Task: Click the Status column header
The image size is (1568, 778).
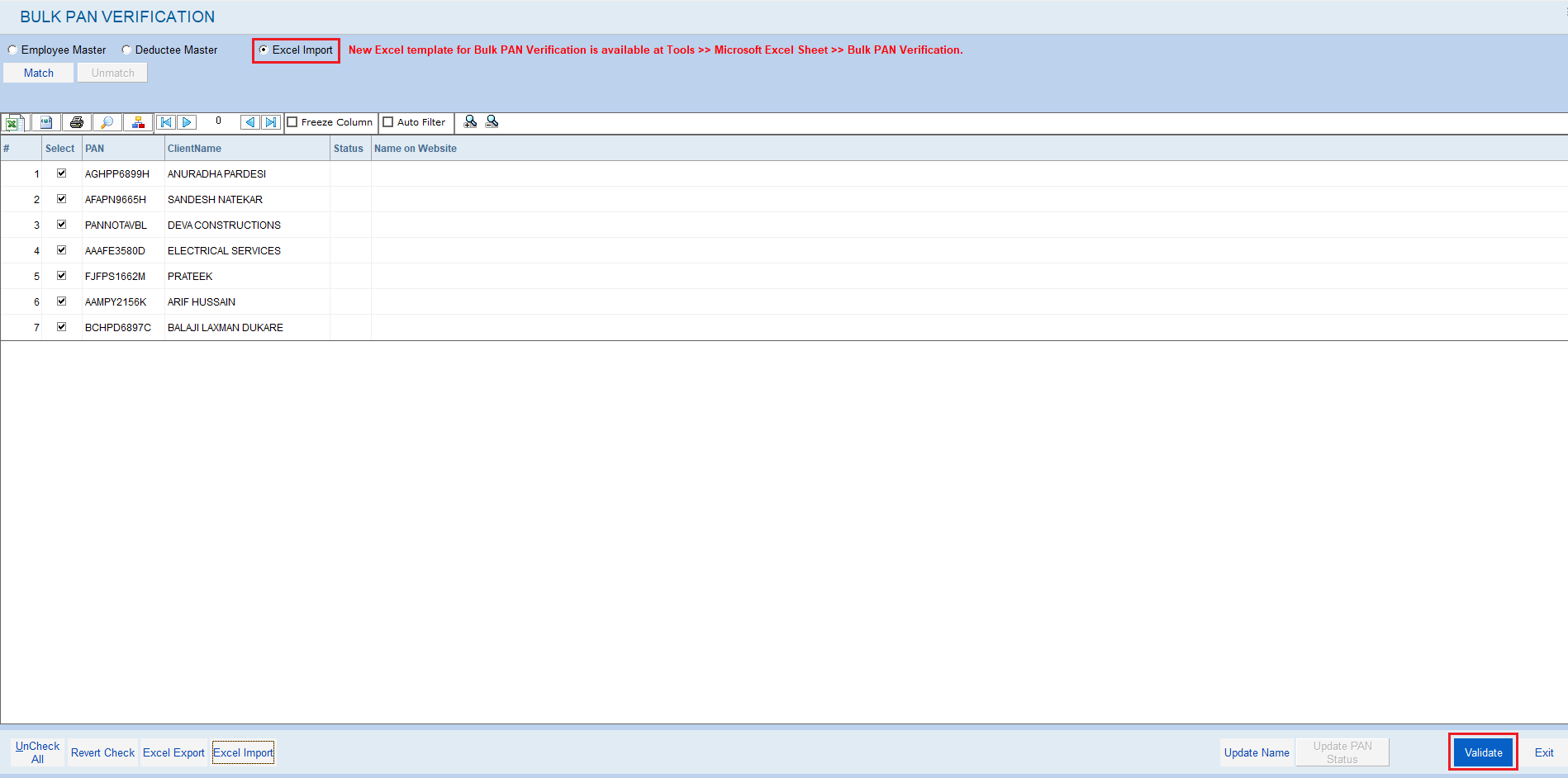Action: pos(350,149)
